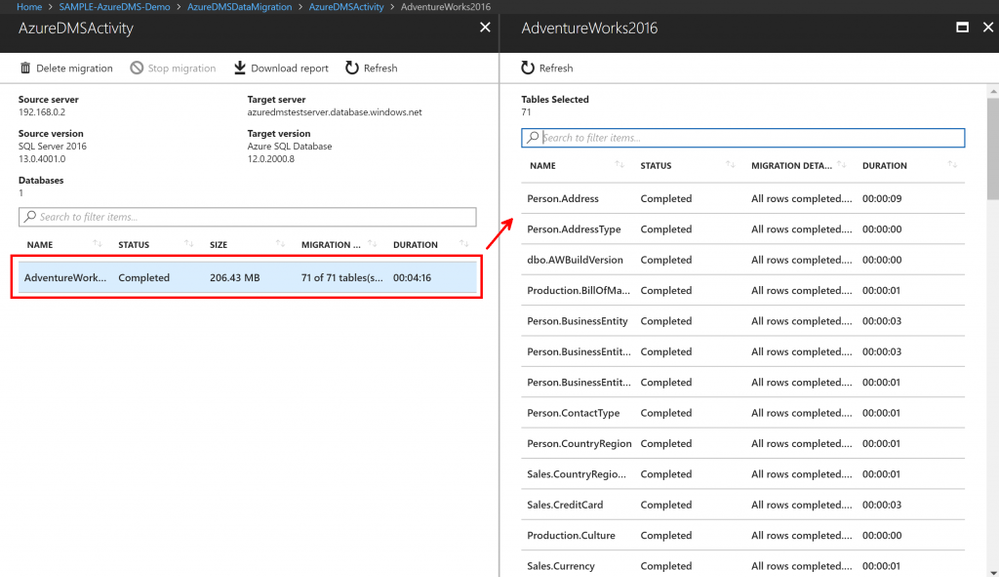Screen dimensions: 999x577
Task: Select the AdventureWork... database row
Action: 247,278
